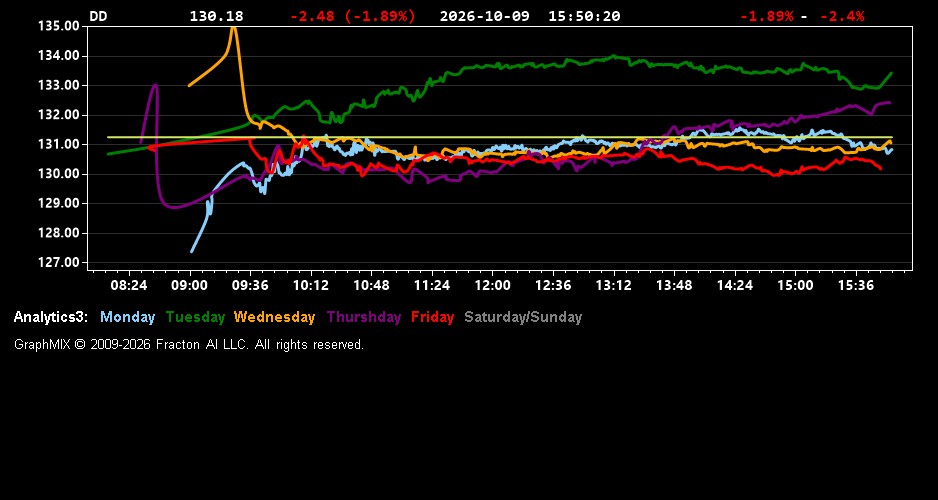Click the 130.00 y-axis label
The height and width of the screenshot is (500, 938).
tap(58, 174)
